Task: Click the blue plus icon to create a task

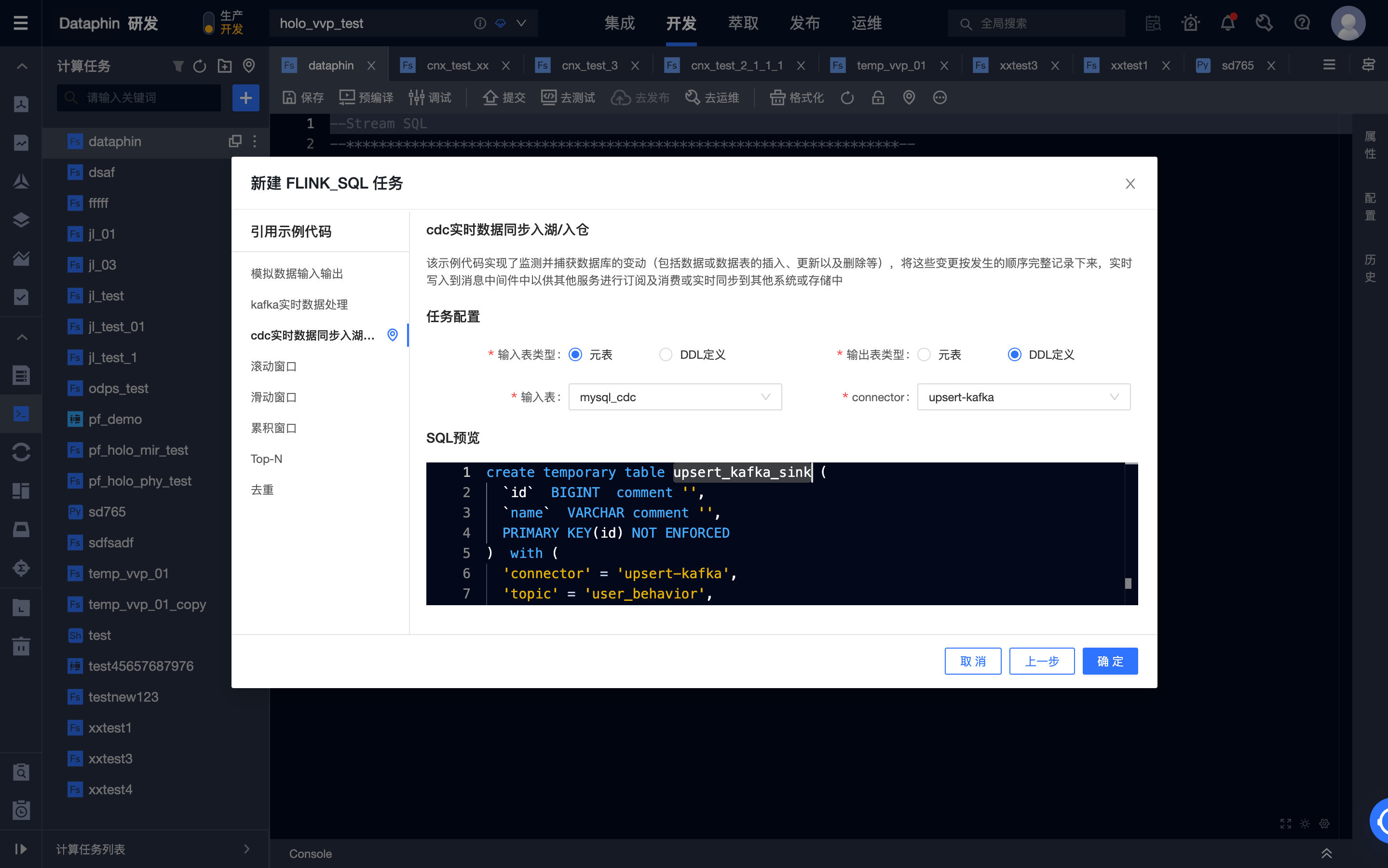Action: [x=245, y=97]
